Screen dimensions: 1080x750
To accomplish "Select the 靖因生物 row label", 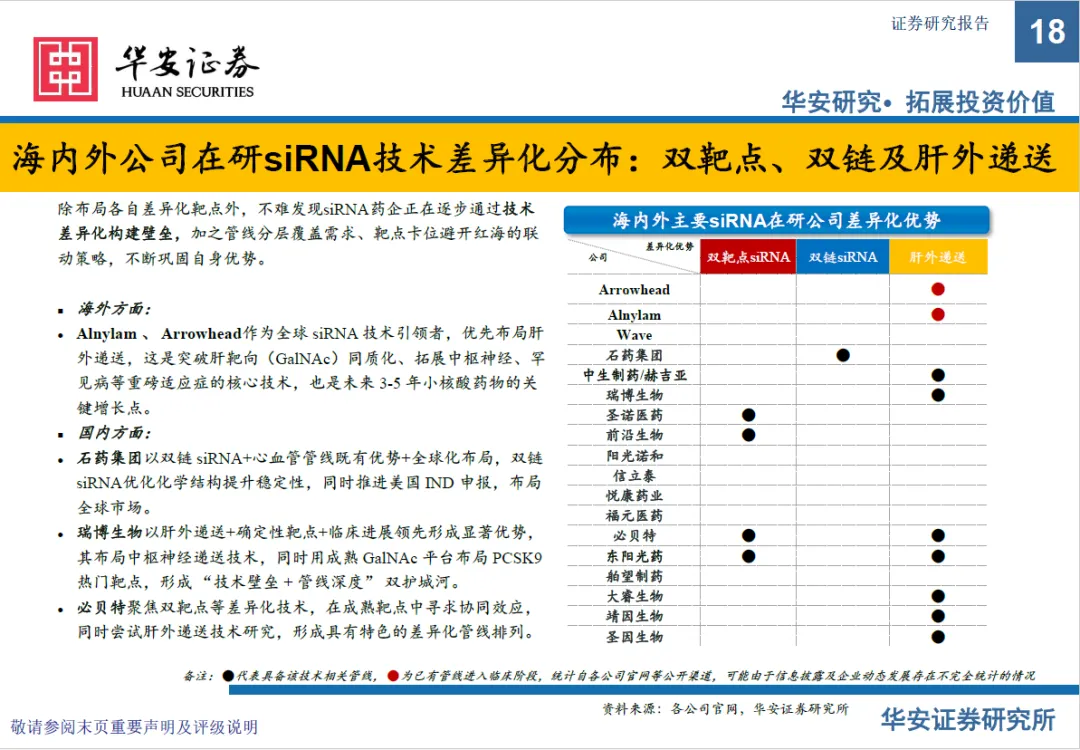I will point(634,616).
